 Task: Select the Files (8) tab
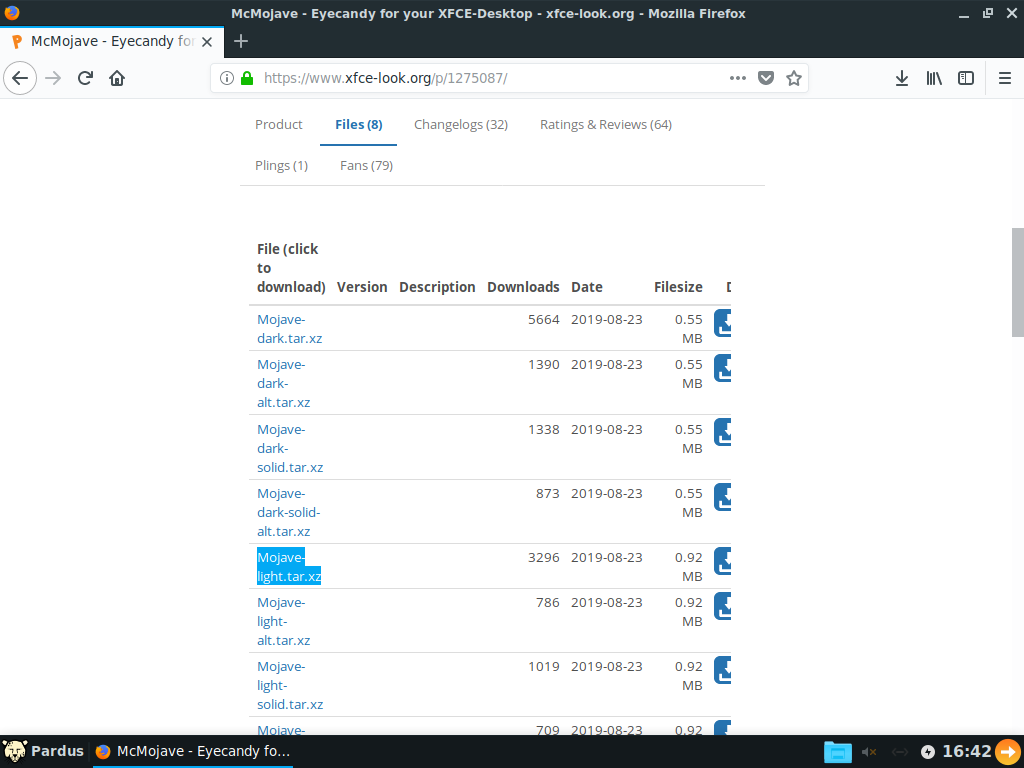click(x=359, y=125)
